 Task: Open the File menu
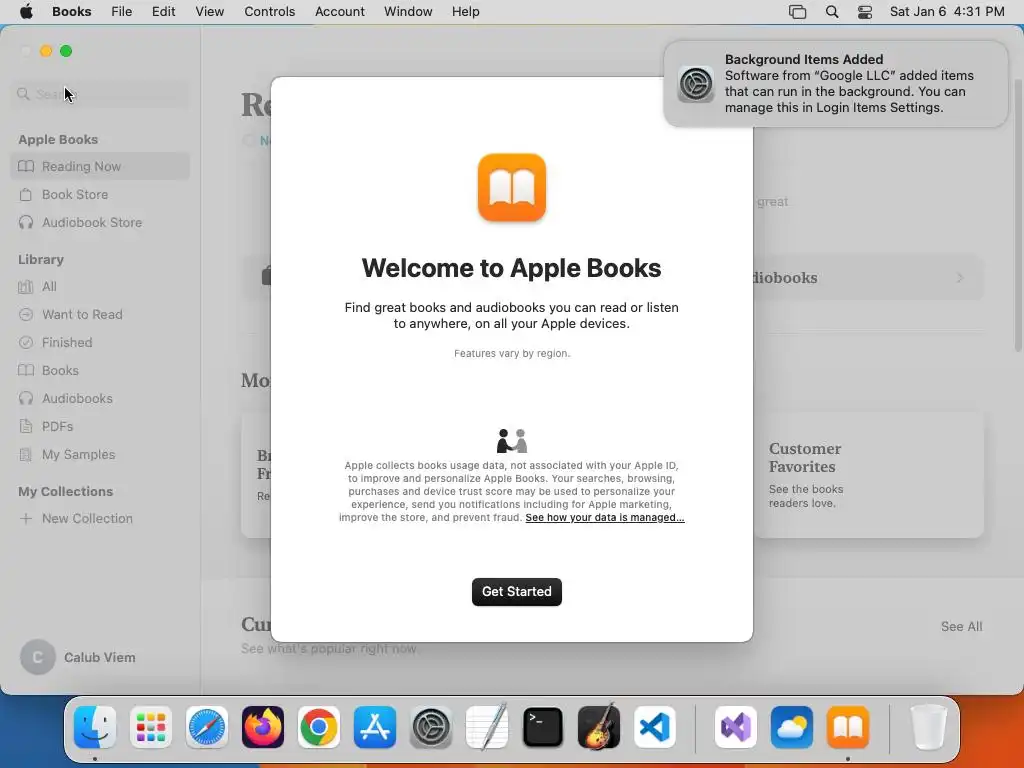pos(121,12)
